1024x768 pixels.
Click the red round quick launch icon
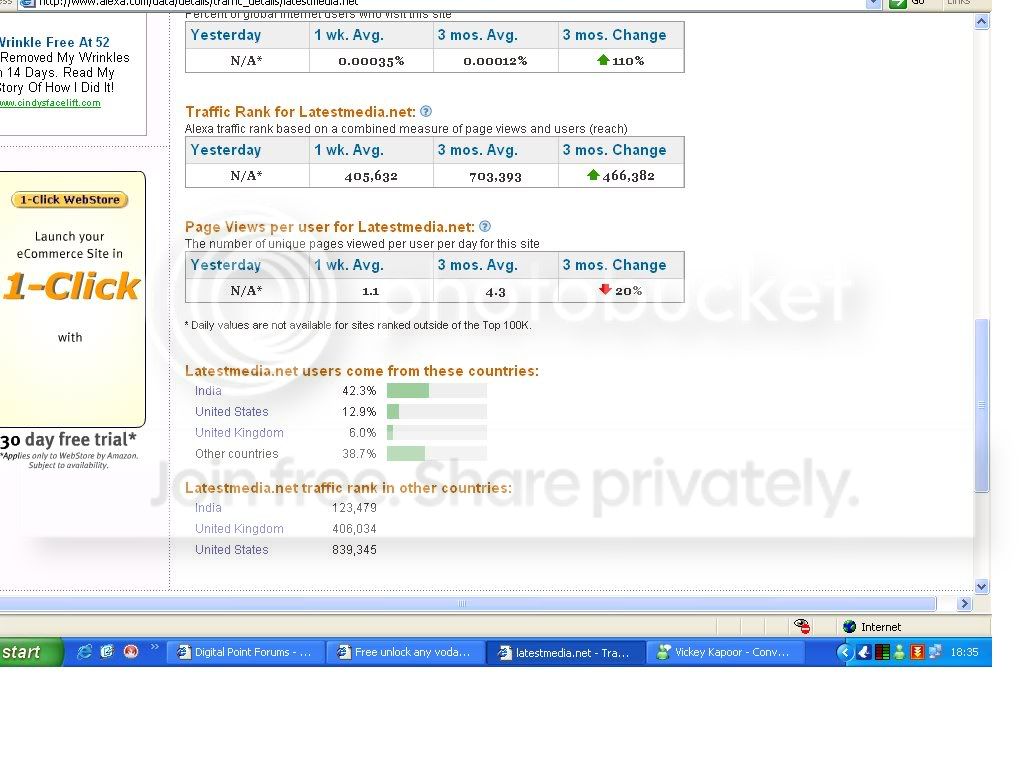point(131,652)
